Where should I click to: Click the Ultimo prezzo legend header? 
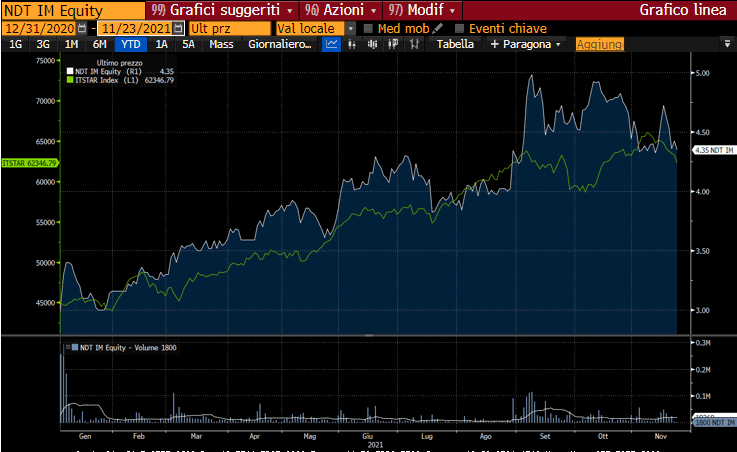tap(119, 62)
